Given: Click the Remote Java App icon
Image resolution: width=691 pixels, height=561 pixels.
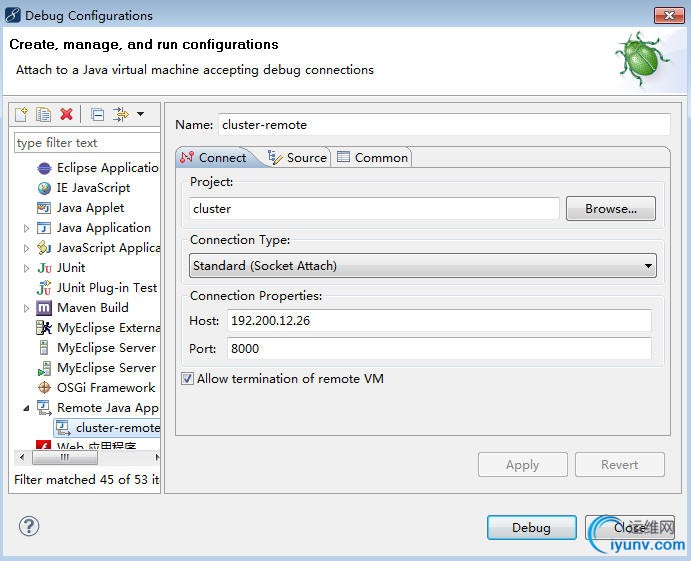Looking at the screenshot, I should click(x=44, y=408).
